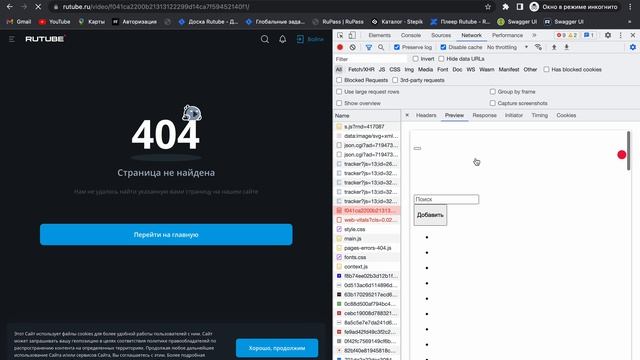Image resolution: width=640 pixels, height=360 pixels.
Task: Open Rutube hamburger menu
Action: 11,39
